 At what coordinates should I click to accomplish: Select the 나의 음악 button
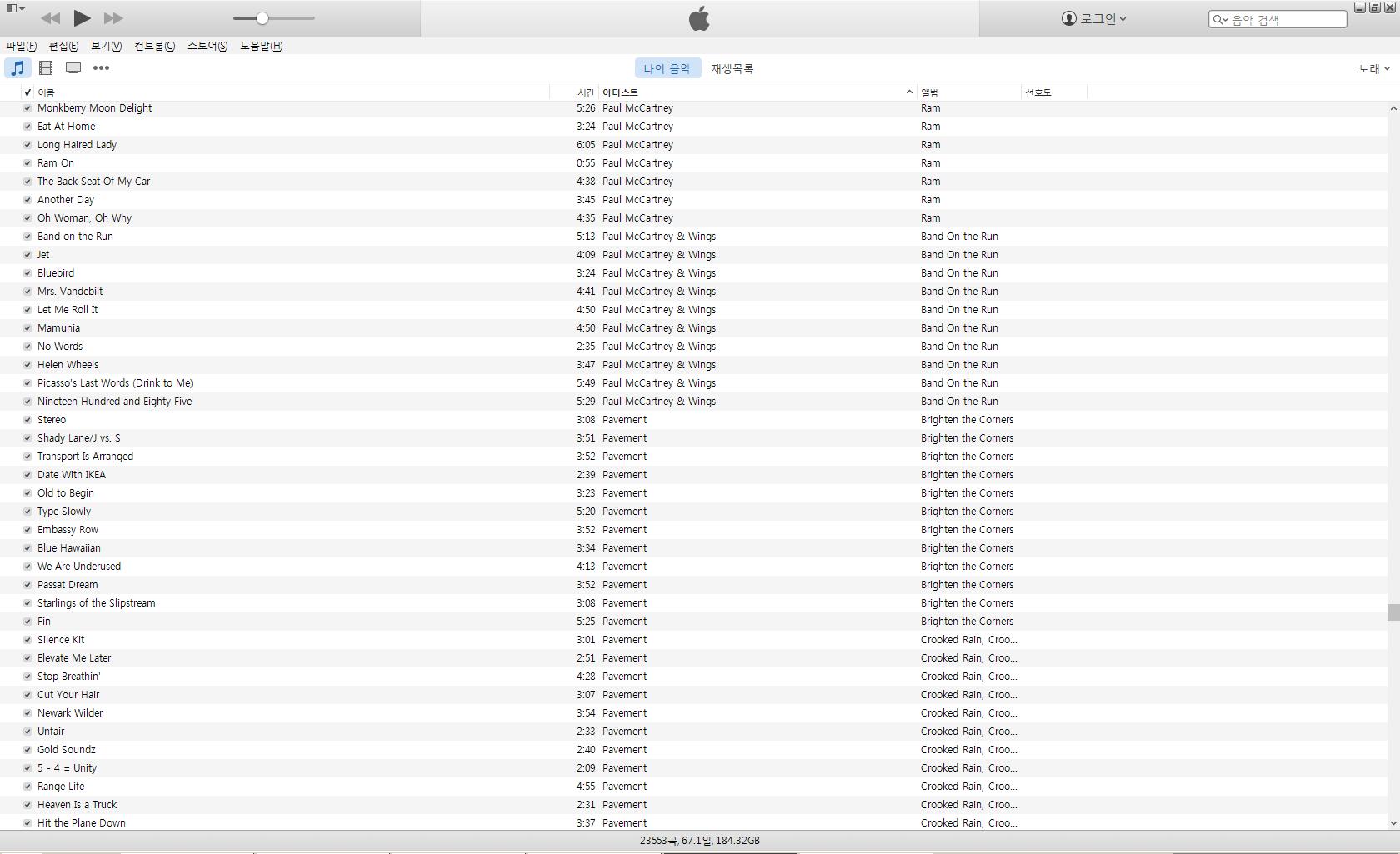tap(667, 68)
